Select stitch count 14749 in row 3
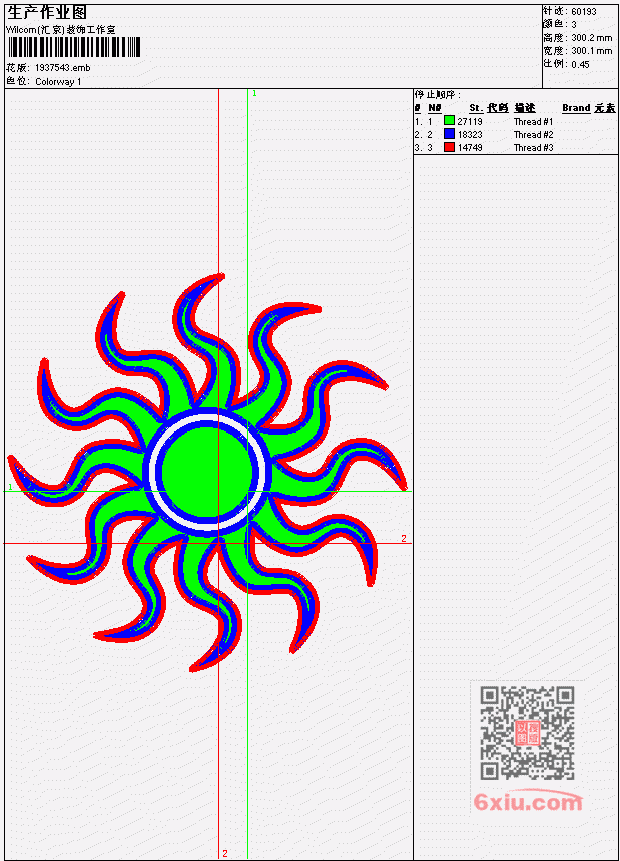Screen dimensions: 620x861 click(470, 148)
